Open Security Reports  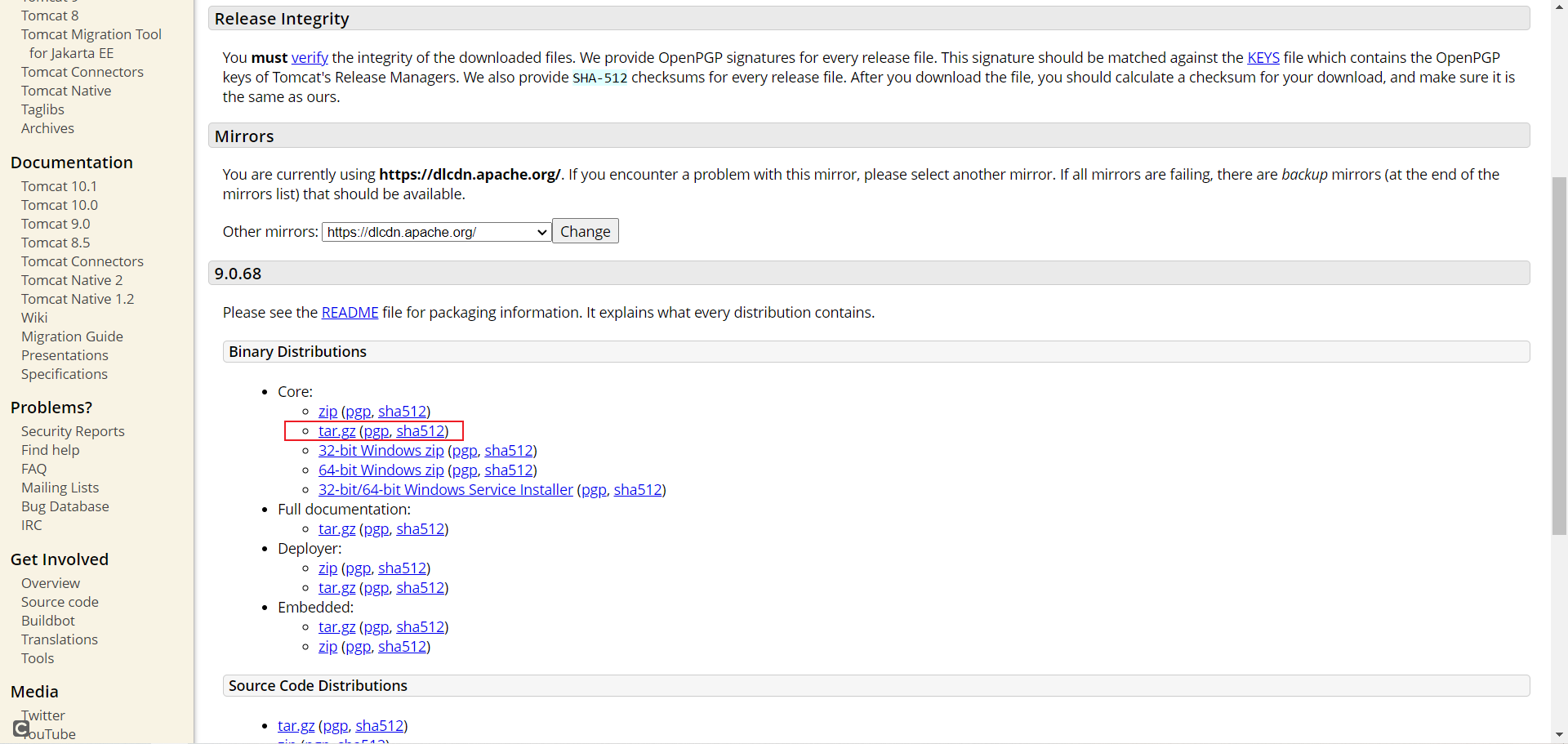(73, 431)
